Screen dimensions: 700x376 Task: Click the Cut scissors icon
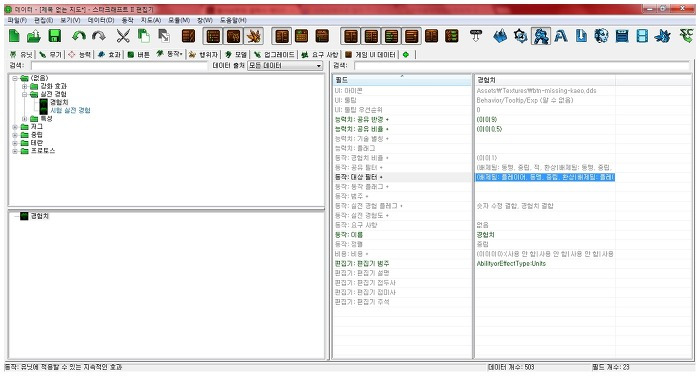[x=123, y=36]
